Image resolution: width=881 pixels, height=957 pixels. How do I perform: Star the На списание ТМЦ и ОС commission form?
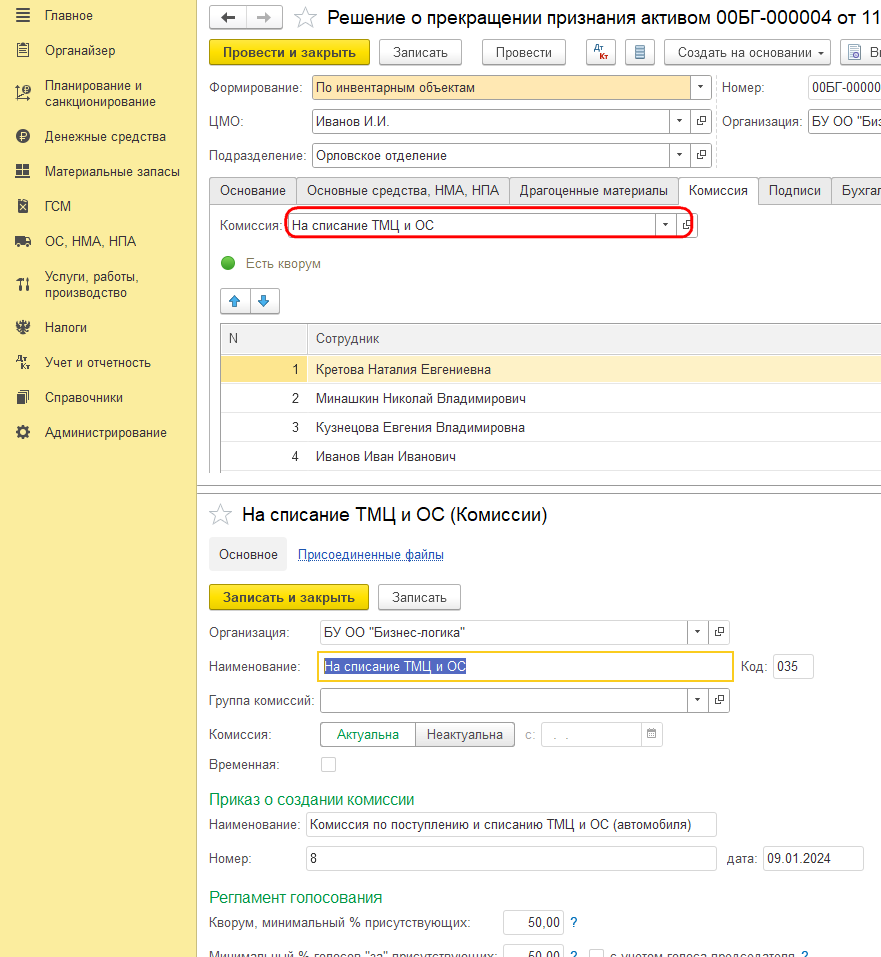[220, 515]
